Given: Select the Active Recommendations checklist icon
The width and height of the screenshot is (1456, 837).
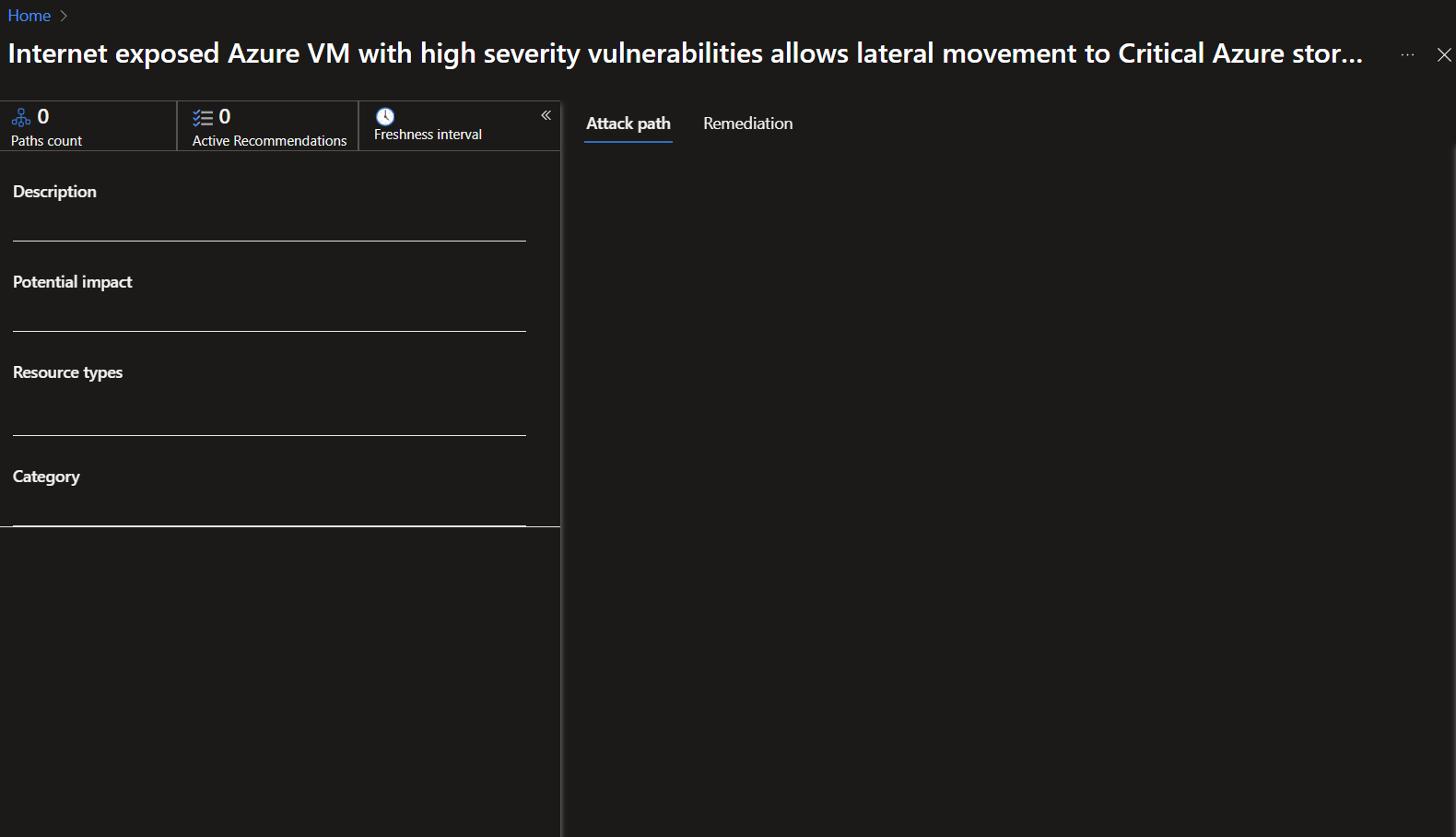Looking at the screenshot, I should click(x=204, y=116).
